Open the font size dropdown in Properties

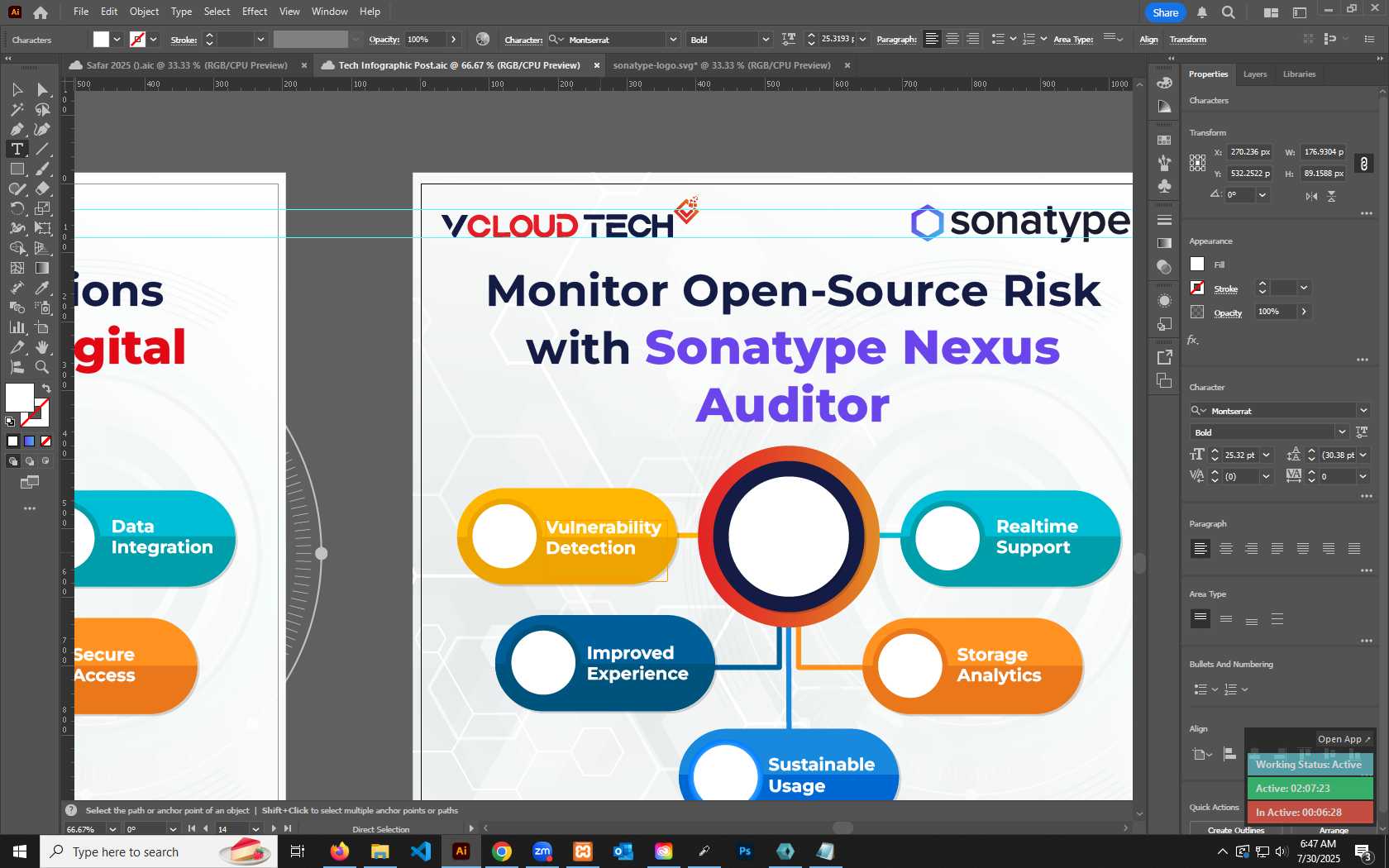pos(1266,455)
